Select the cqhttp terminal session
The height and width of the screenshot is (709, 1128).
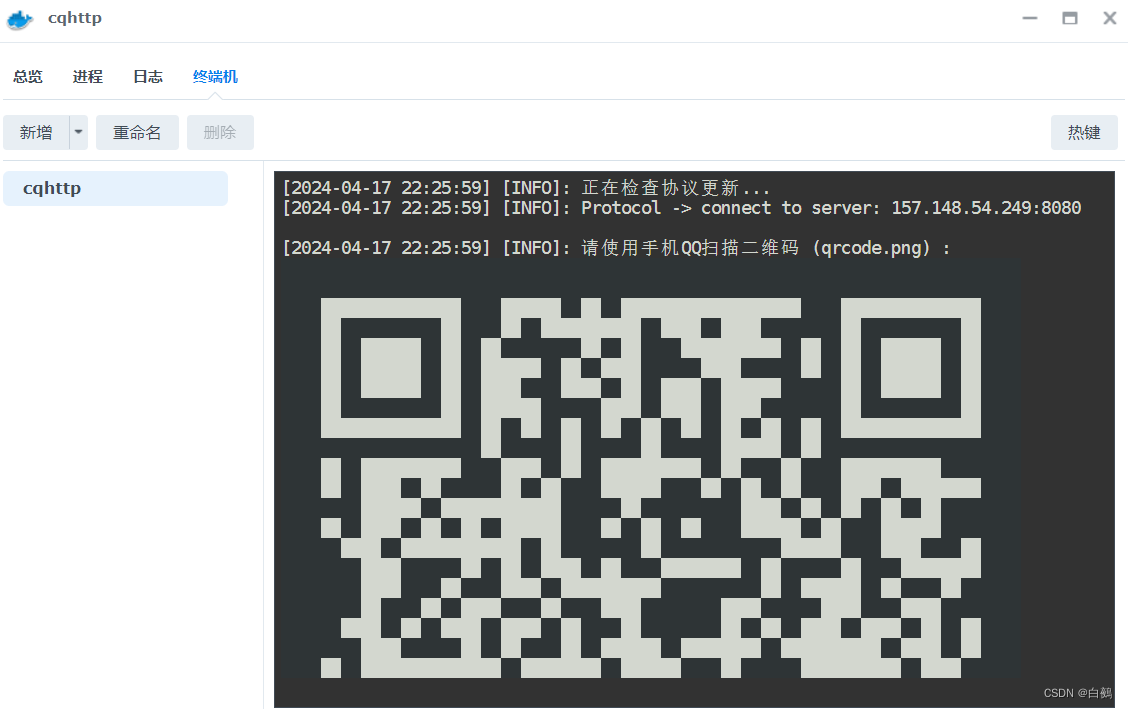pyautogui.click(x=115, y=188)
